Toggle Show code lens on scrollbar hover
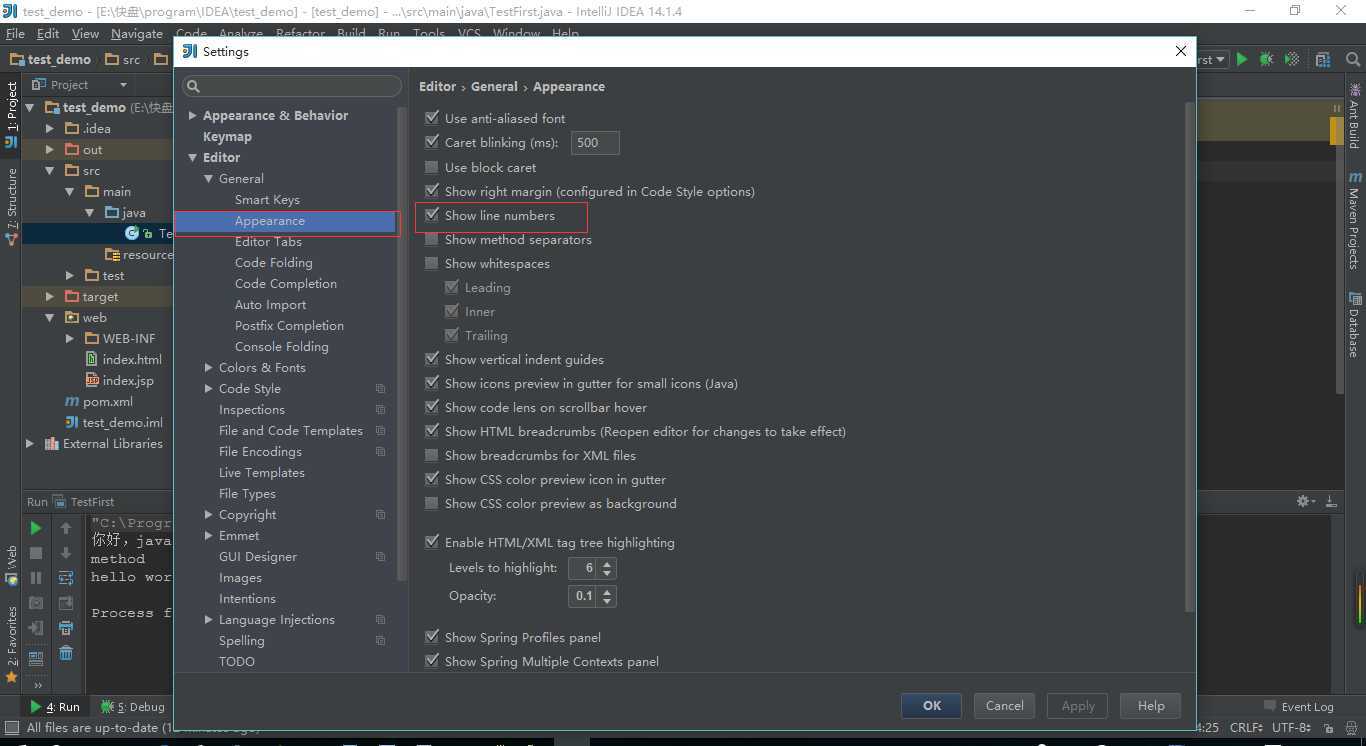Screen dimensions: 1366x746 pos(432,407)
